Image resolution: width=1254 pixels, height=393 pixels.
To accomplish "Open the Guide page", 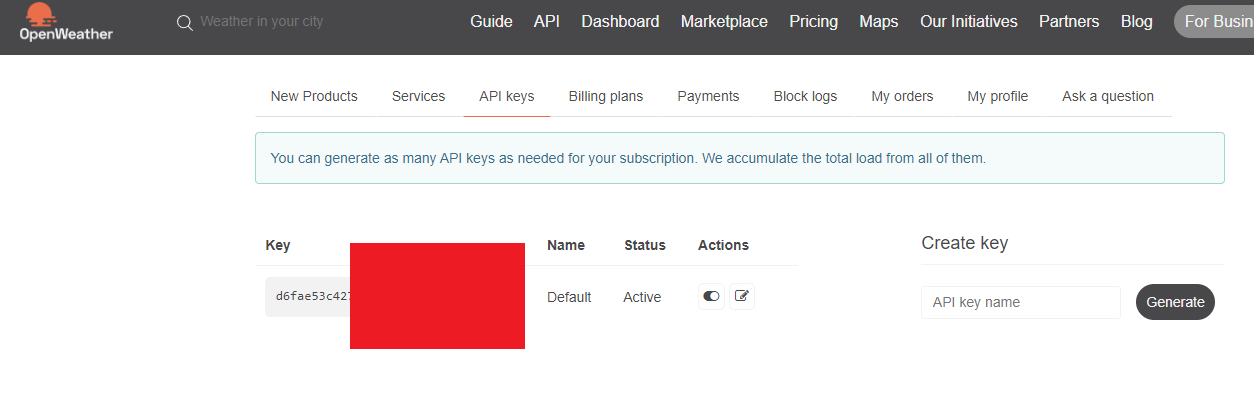I will pyautogui.click(x=491, y=21).
